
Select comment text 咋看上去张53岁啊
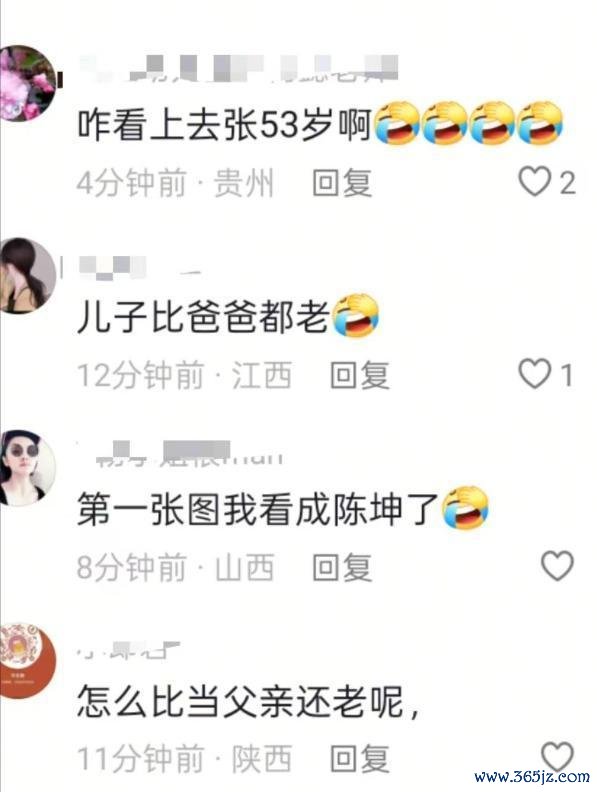pos(225,124)
